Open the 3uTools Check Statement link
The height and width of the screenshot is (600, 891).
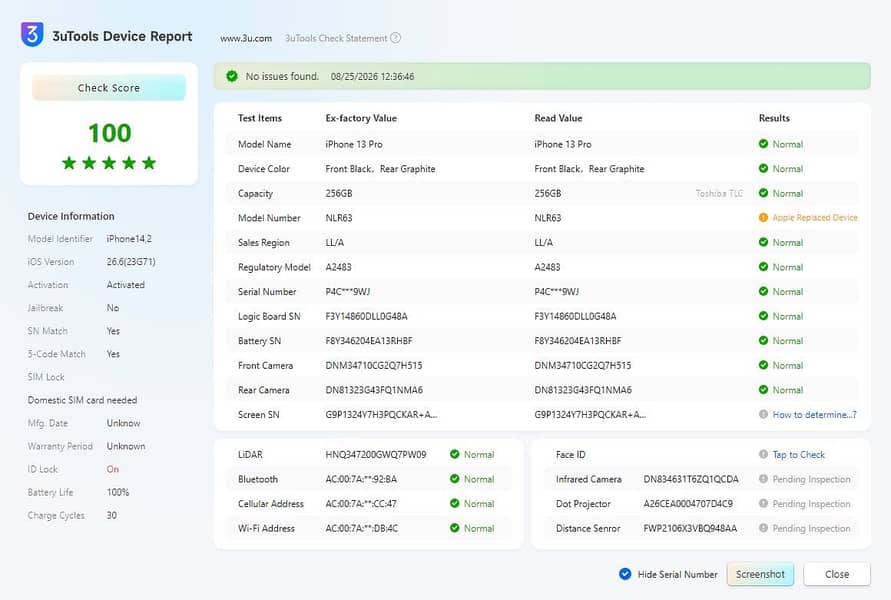(336, 38)
